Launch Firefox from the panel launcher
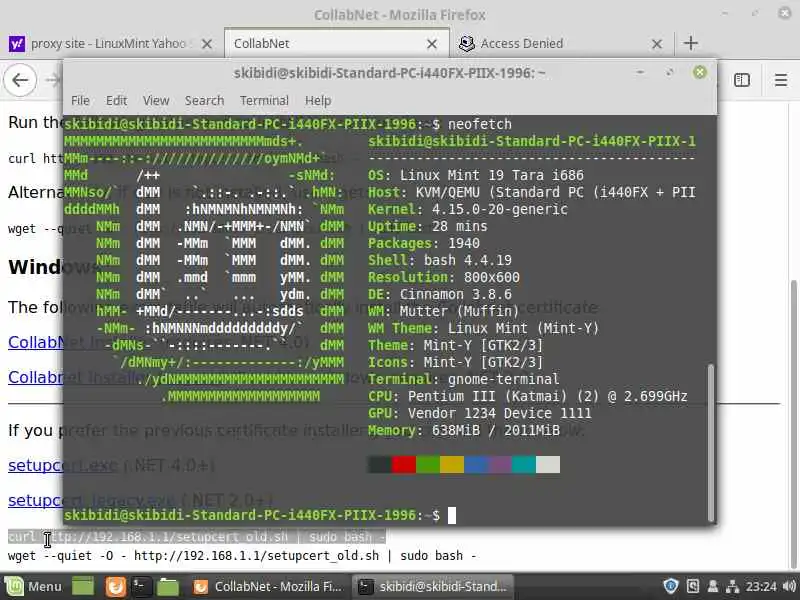This screenshot has height=600, width=800. coord(115,587)
